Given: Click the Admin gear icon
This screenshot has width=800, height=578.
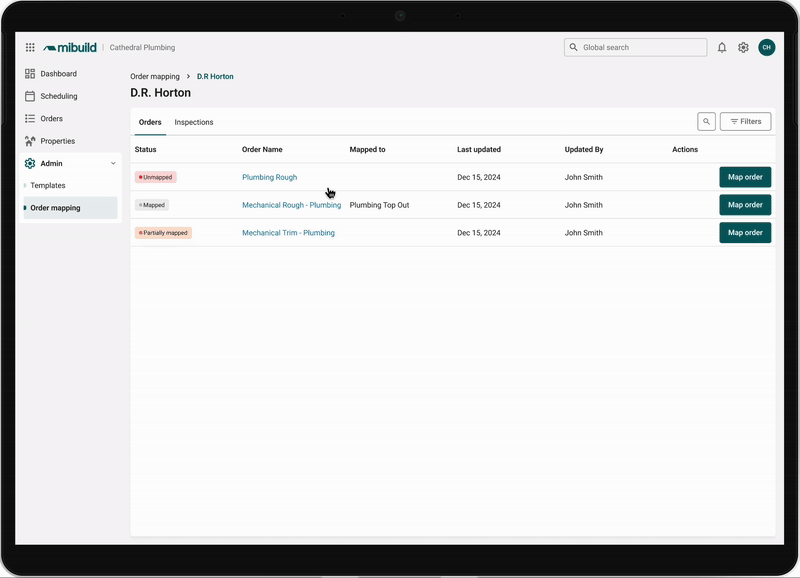Looking at the screenshot, I should (x=30, y=163).
